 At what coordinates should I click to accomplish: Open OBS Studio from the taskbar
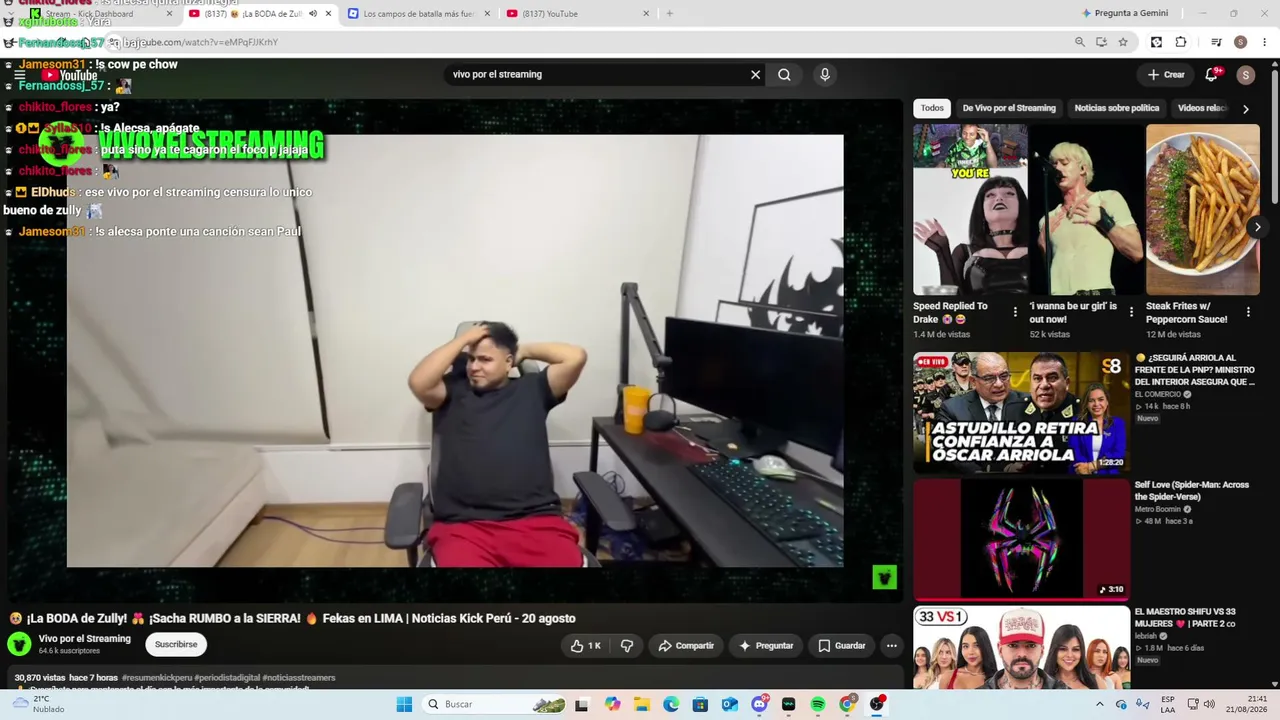coord(877,704)
